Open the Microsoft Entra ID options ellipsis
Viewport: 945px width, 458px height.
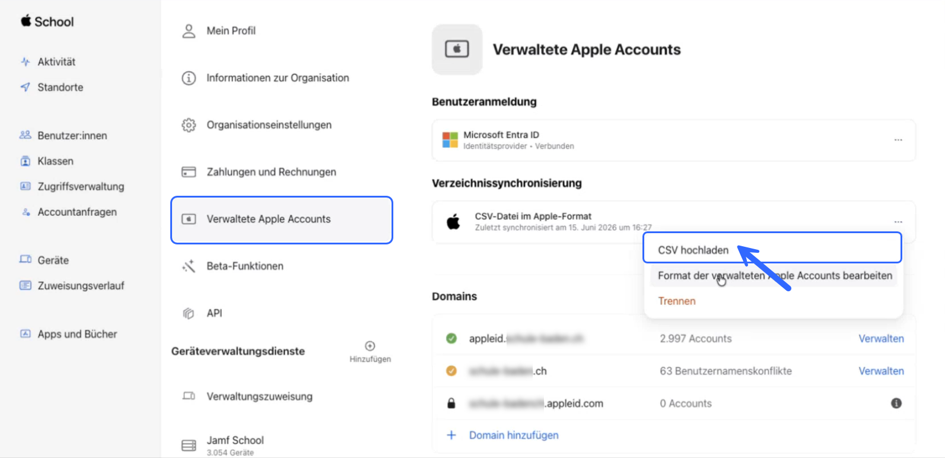(x=898, y=140)
